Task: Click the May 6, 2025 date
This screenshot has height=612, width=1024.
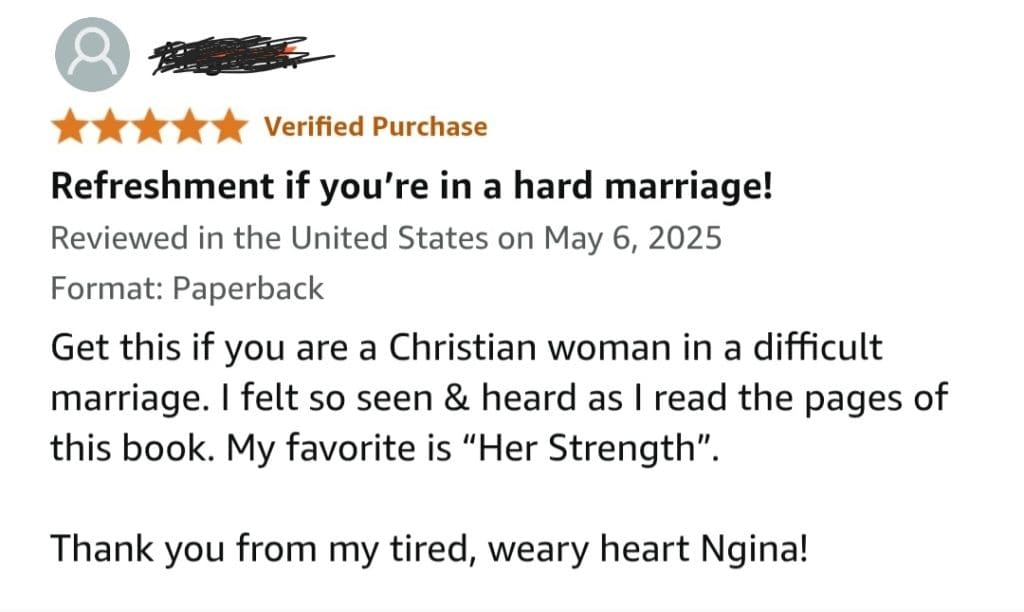Action: (632, 239)
